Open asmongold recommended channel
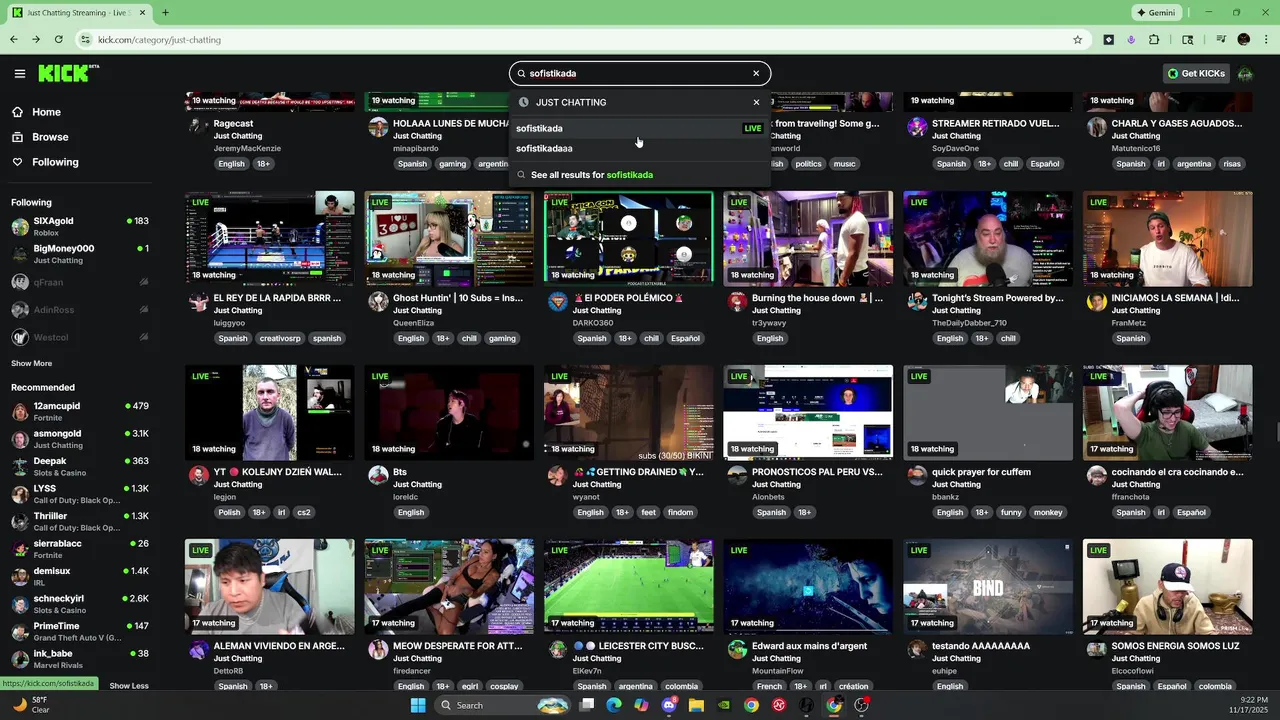The image size is (1280, 720). click(x=80, y=439)
